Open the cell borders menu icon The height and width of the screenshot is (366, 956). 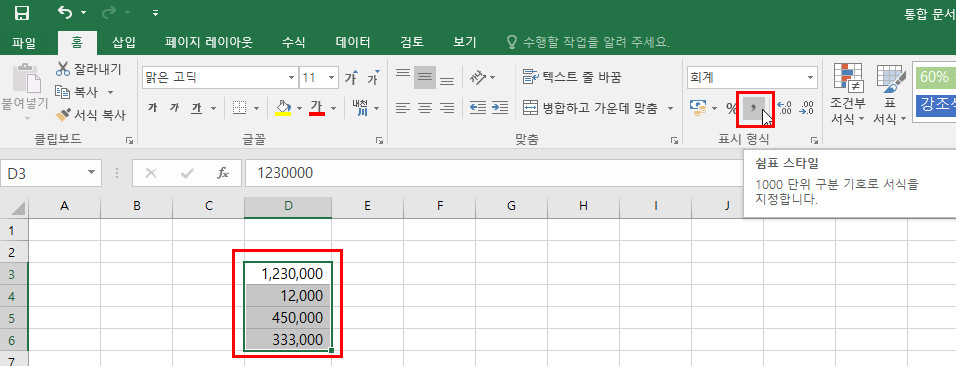tap(240, 108)
